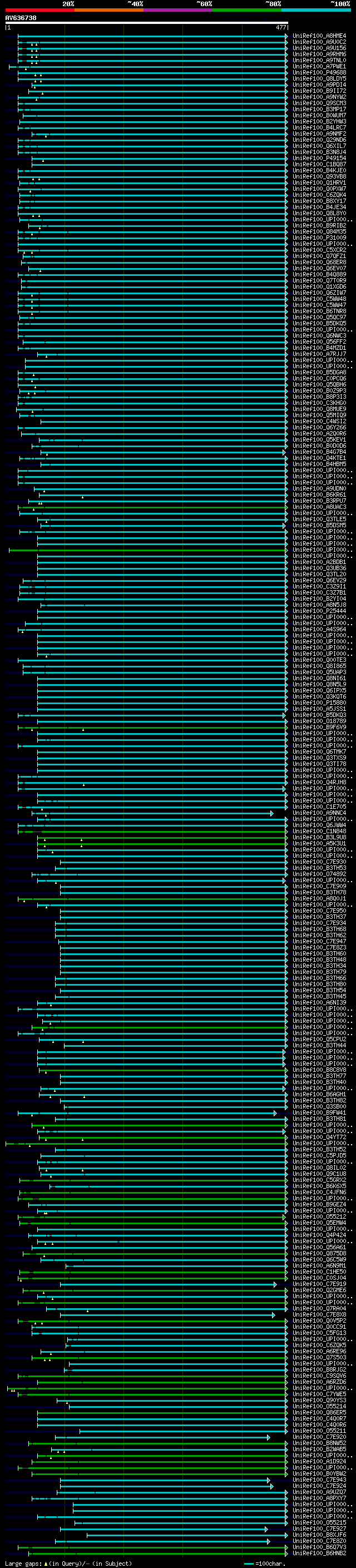Select the last hit UniRef100_B6HNB2

[x=319, y=1554]
